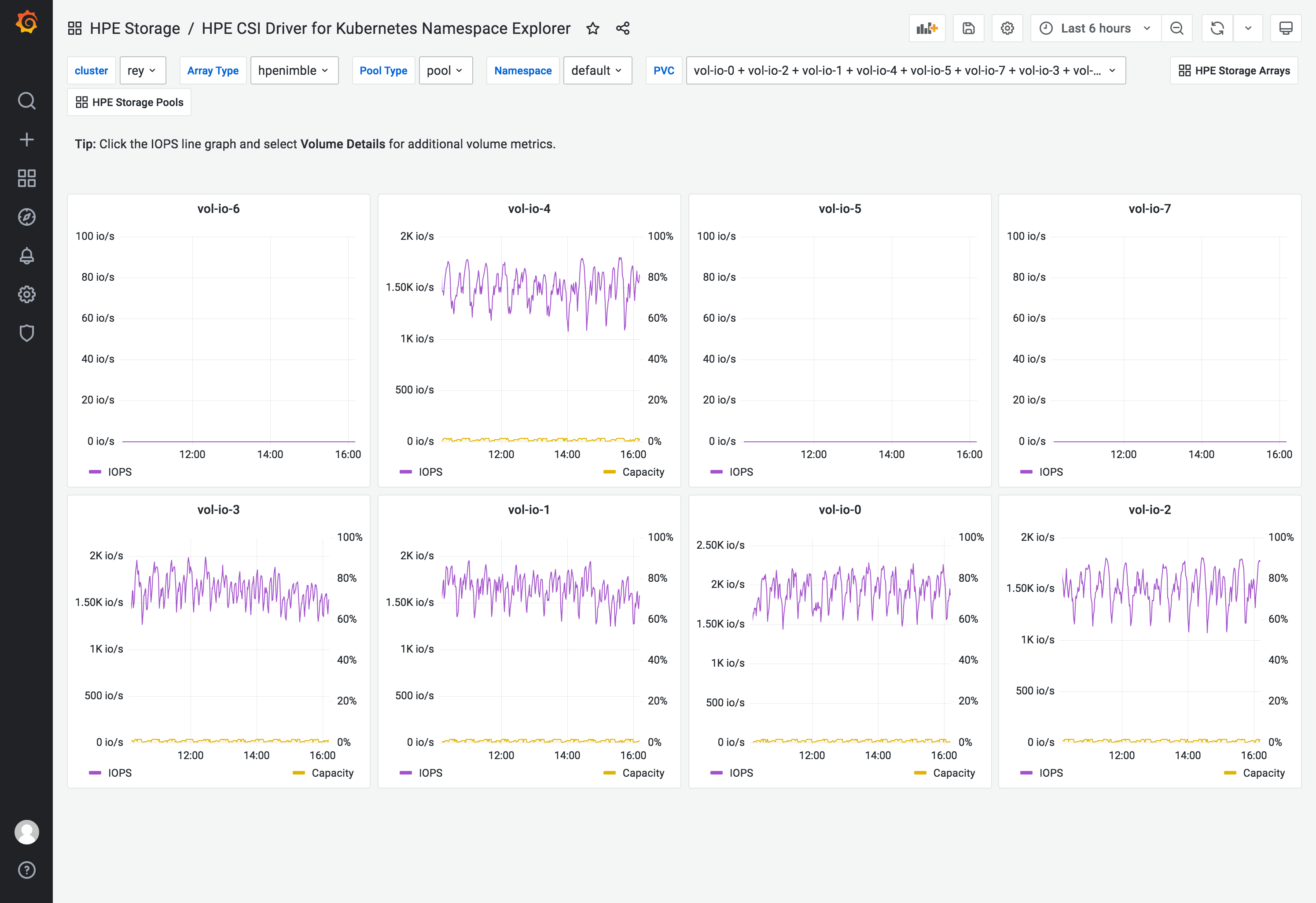This screenshot has height=903, width=1316.
Task: Click the Server Admin shield icon
Action: 26,333
